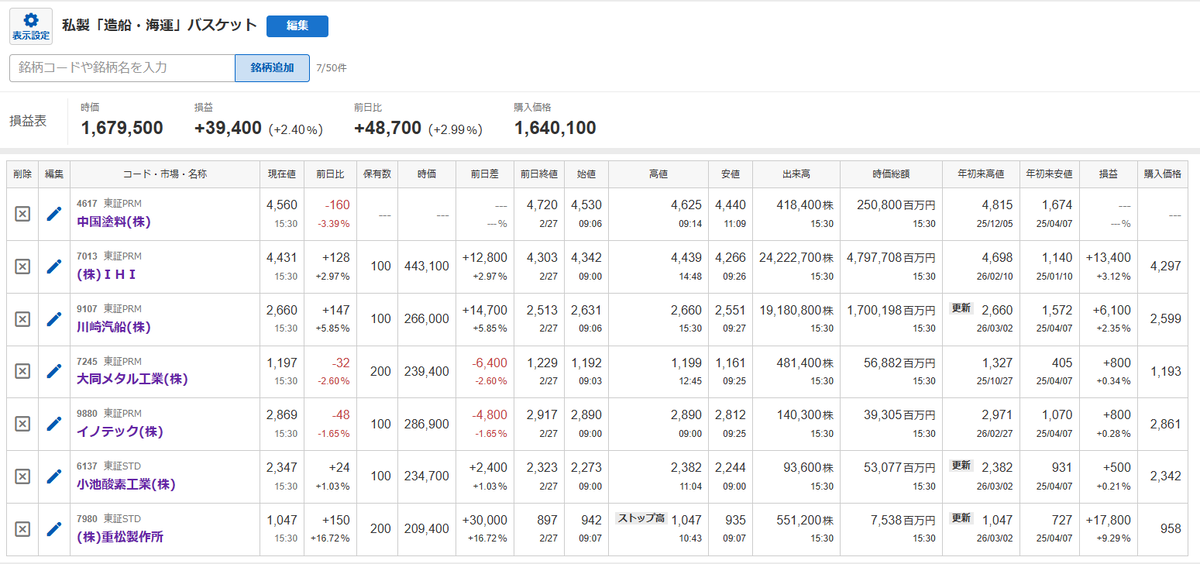Screen dimensions: 1200x564
Task: Edit the IHI entry with the pencil icon
Action: [54, 266]
